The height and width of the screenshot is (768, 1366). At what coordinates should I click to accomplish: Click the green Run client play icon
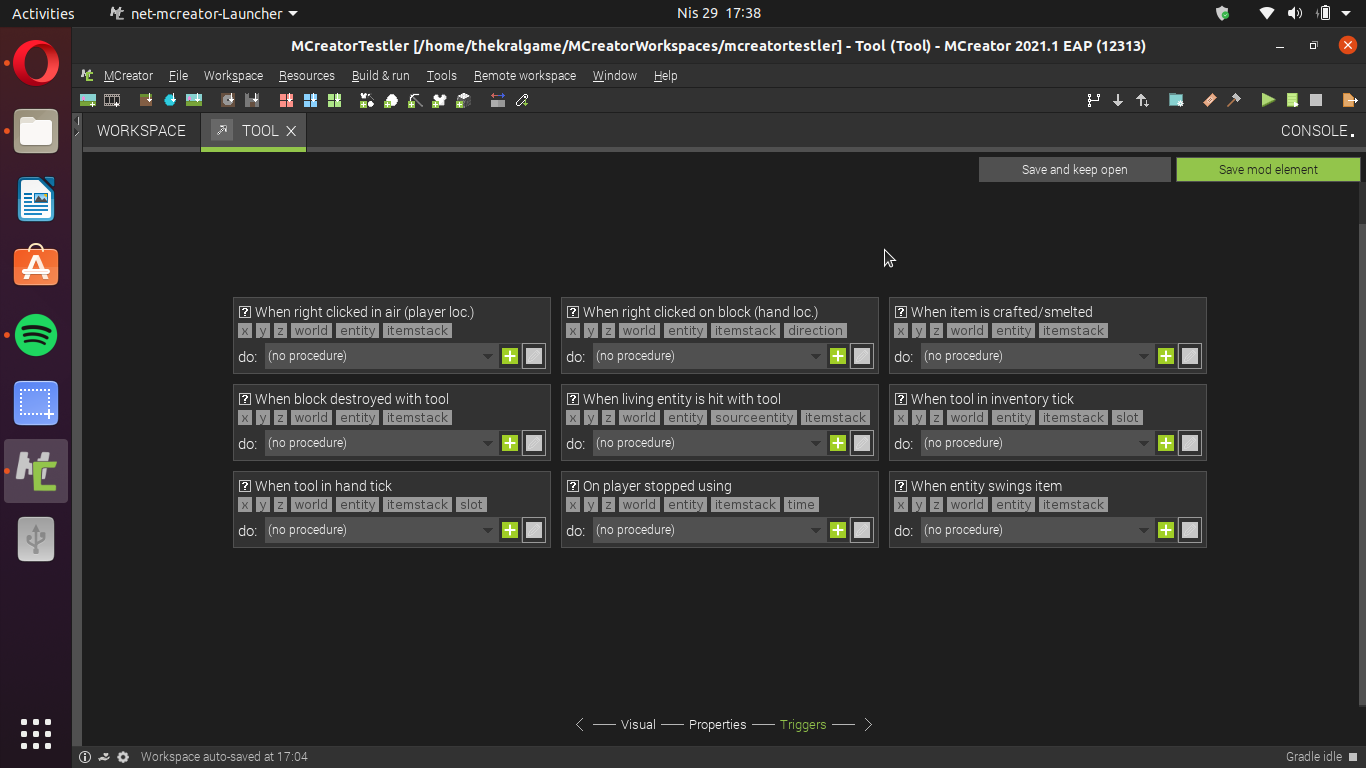1268,100
